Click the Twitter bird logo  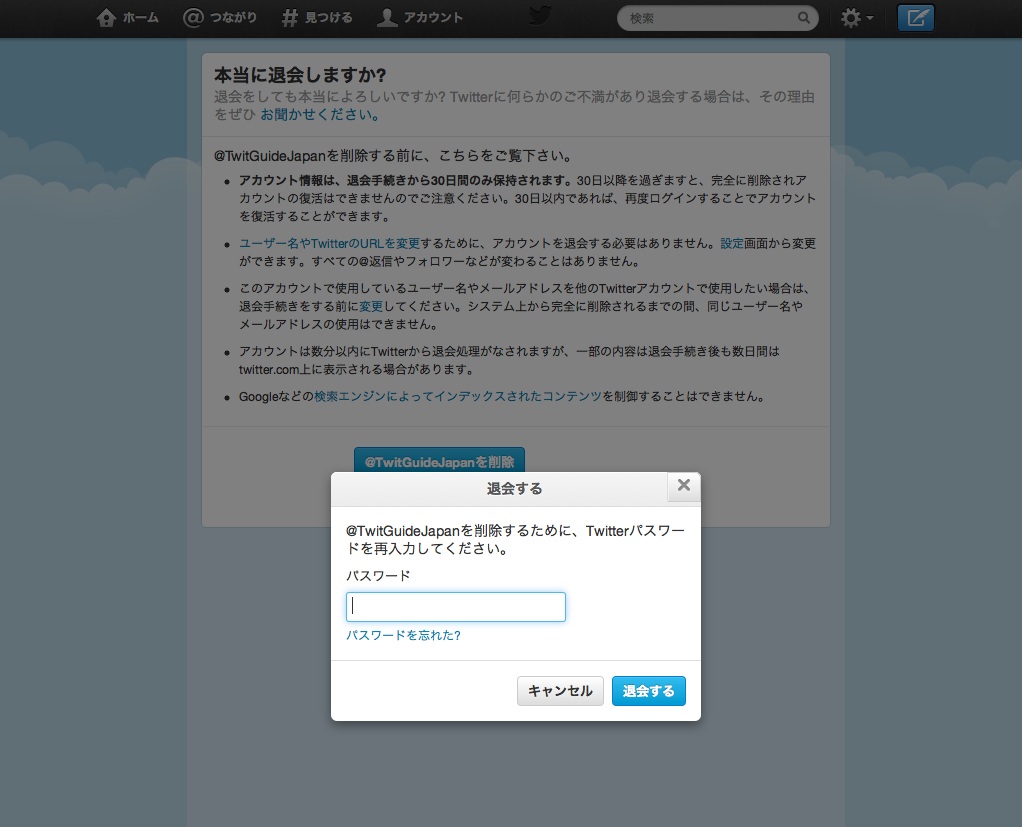540,16
